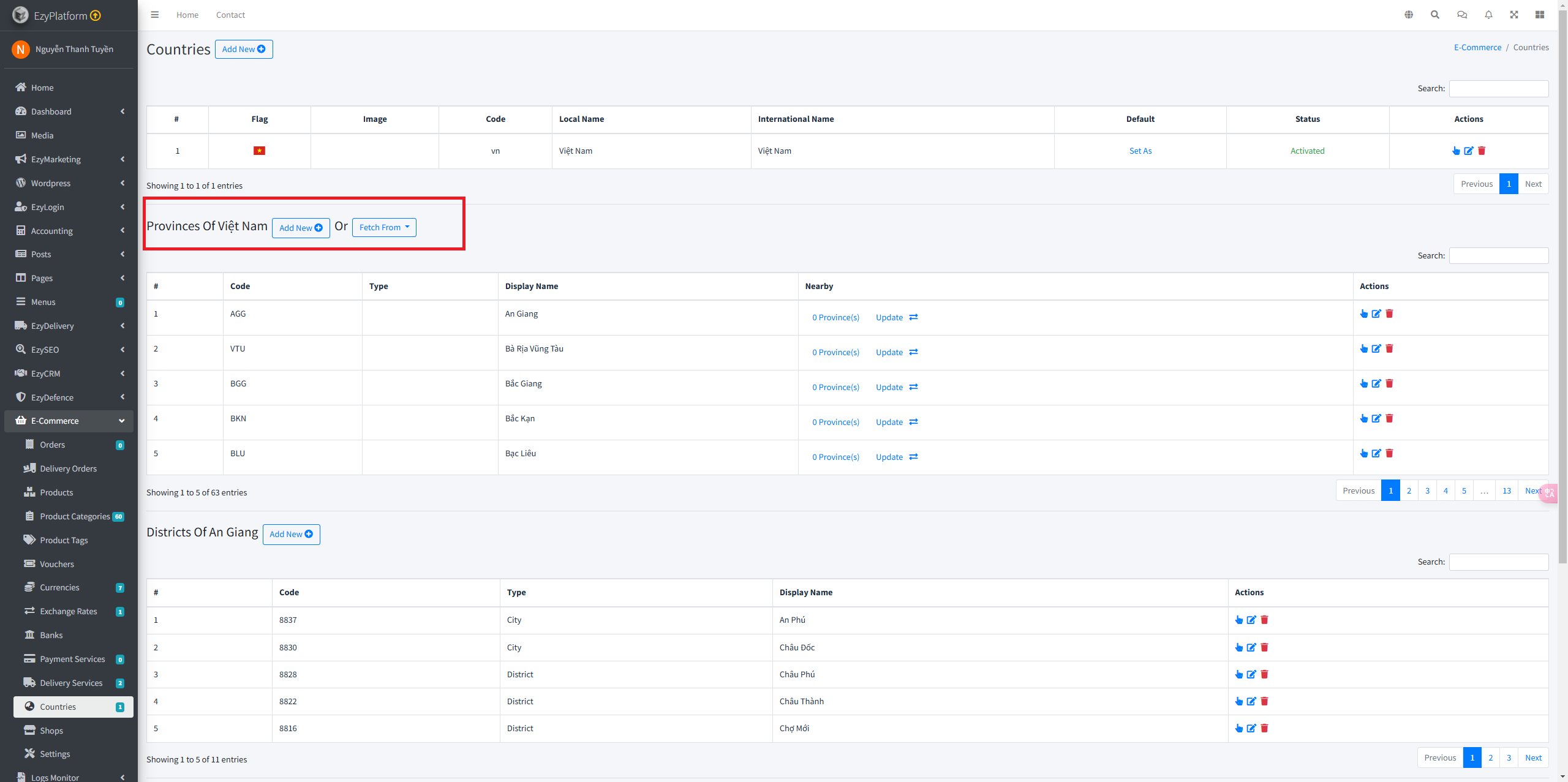Delete the Bạc Liêu province
This screenshot has width=1568, height=782.
coord(1389,453)
